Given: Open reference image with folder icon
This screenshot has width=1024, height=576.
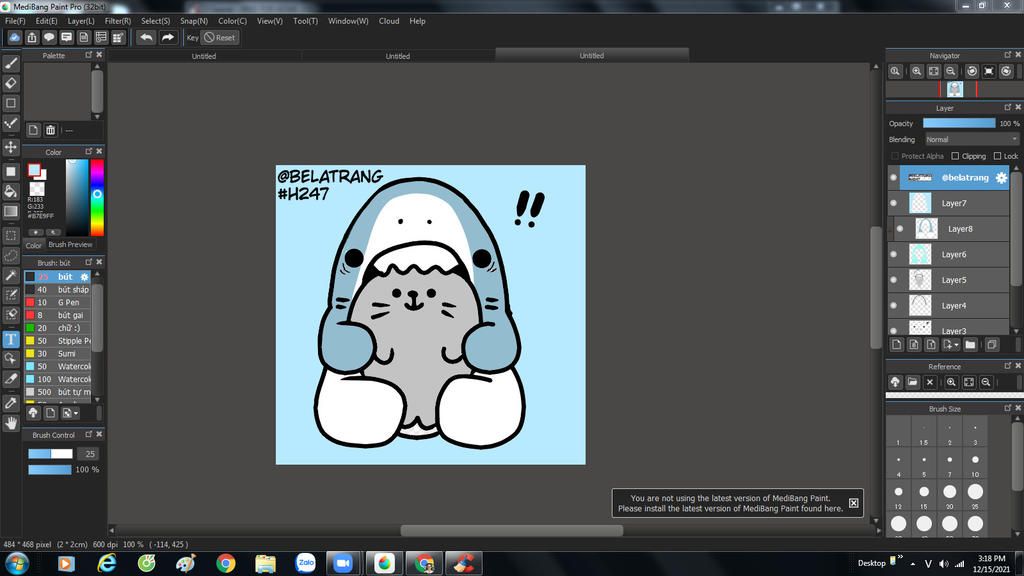Looking at the screenshot, I should click(912, 382).
